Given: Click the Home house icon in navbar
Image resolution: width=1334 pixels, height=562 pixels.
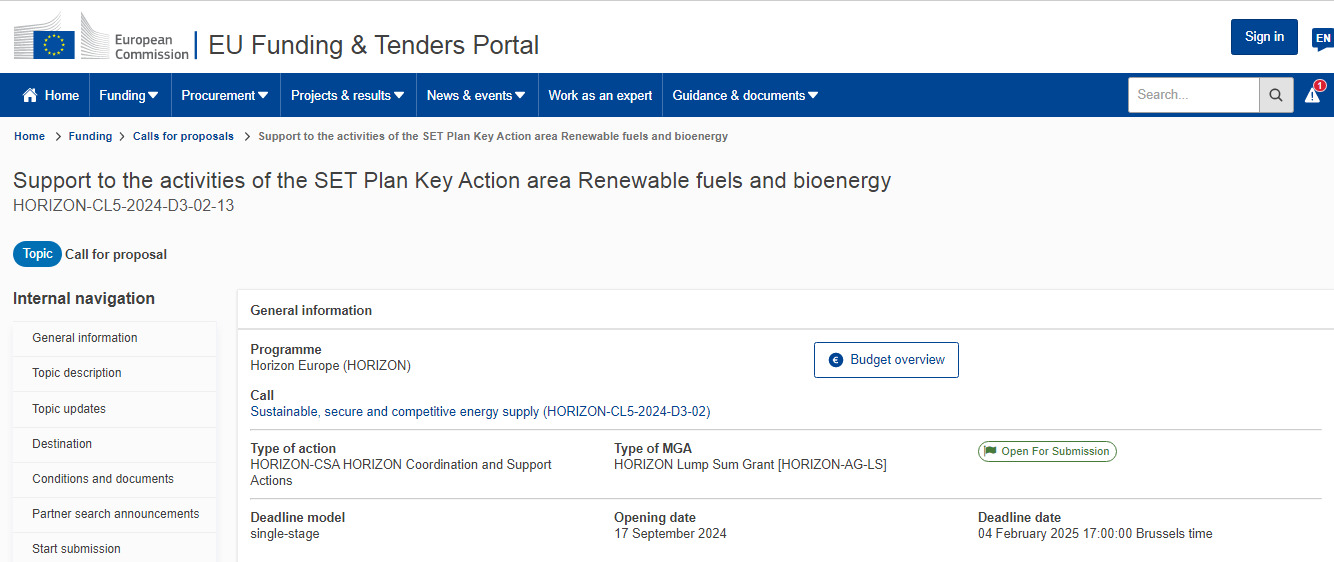Looking at the screenshot, I should pyautogui.click(x=30, y=95).
